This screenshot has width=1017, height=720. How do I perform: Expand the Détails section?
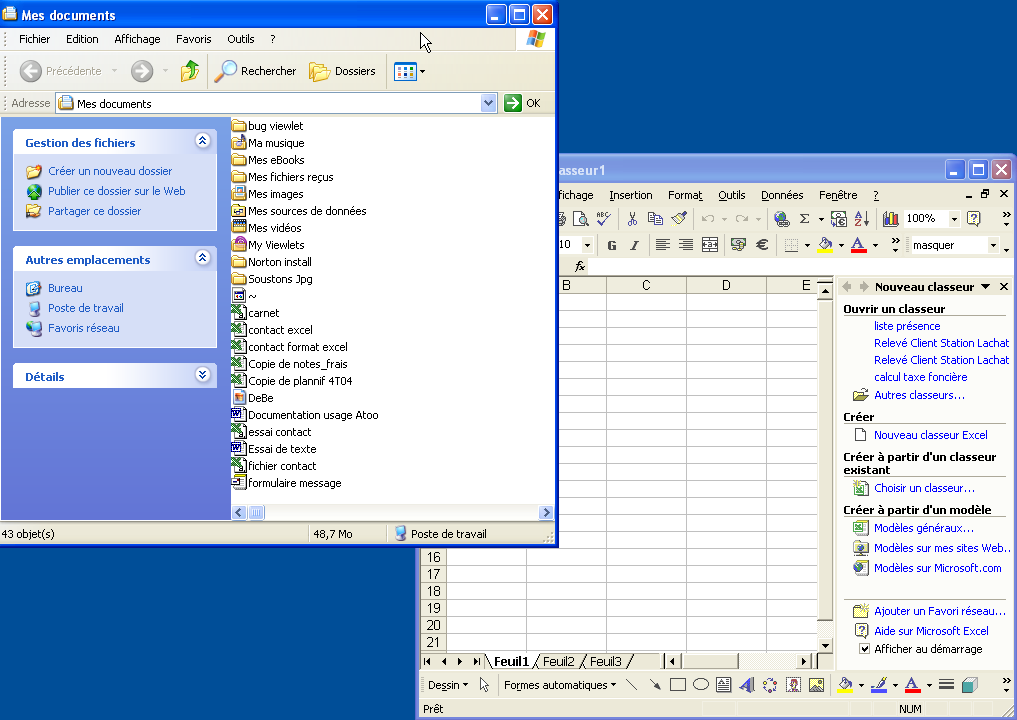[x=202, y=374]
